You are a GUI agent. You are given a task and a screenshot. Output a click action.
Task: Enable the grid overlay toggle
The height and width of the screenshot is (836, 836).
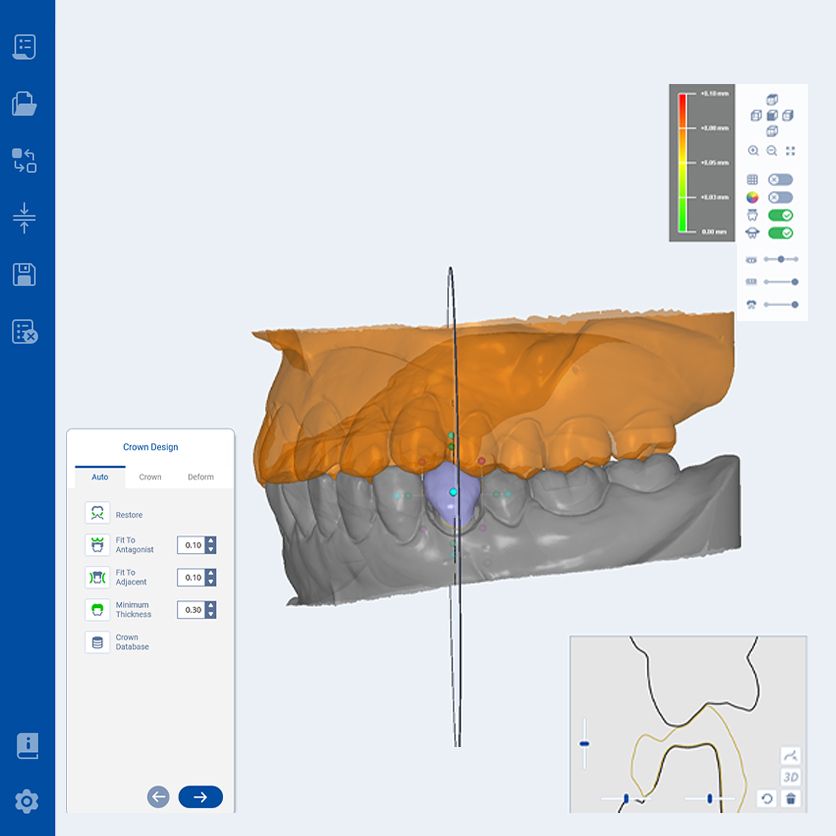780,179
